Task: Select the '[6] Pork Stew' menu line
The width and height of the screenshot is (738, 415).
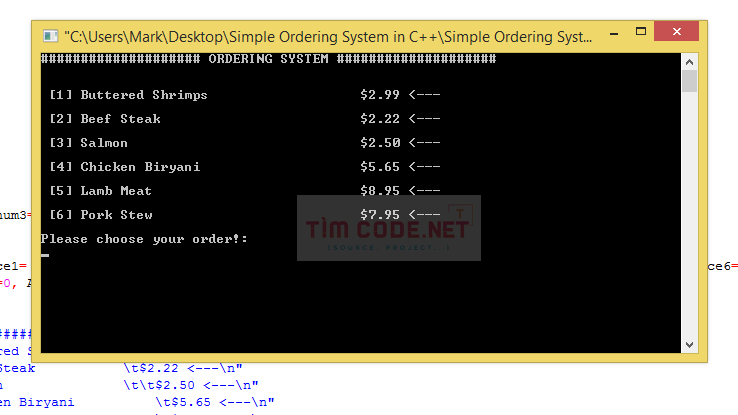Action: (x=245, y=215)
